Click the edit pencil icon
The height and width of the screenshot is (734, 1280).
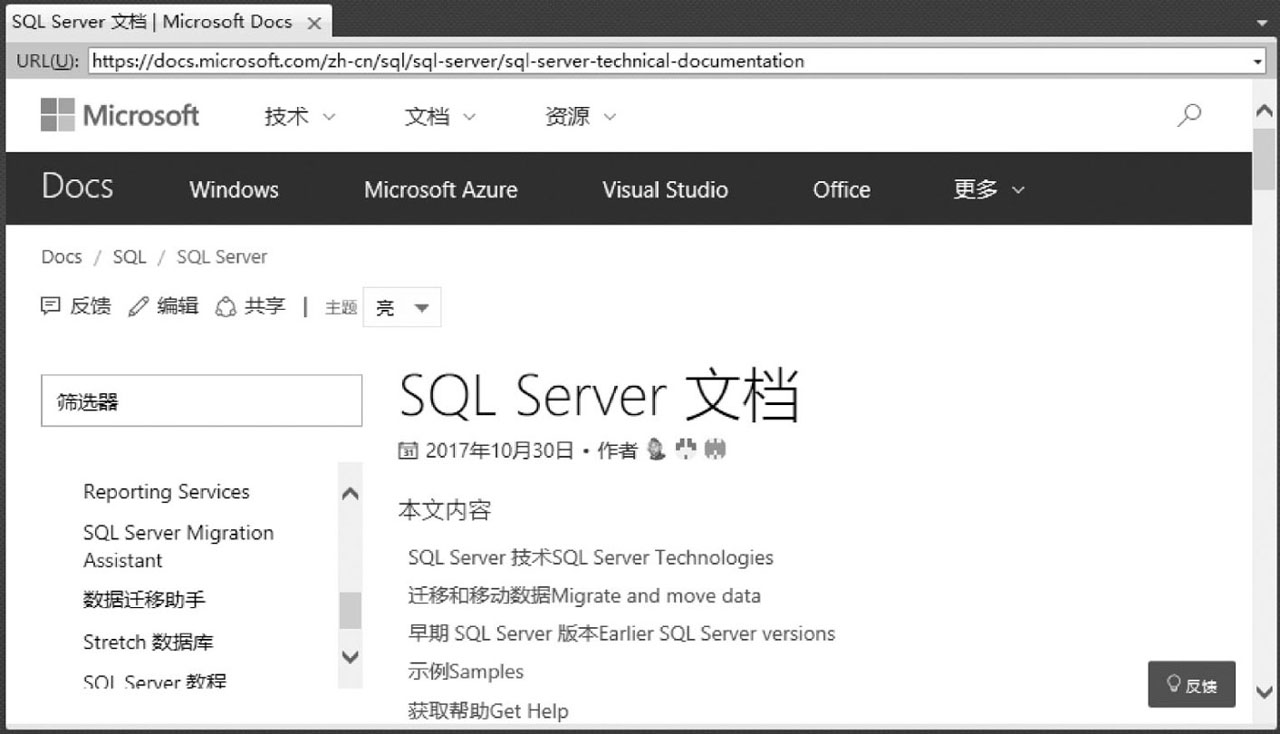click(138, 306)
